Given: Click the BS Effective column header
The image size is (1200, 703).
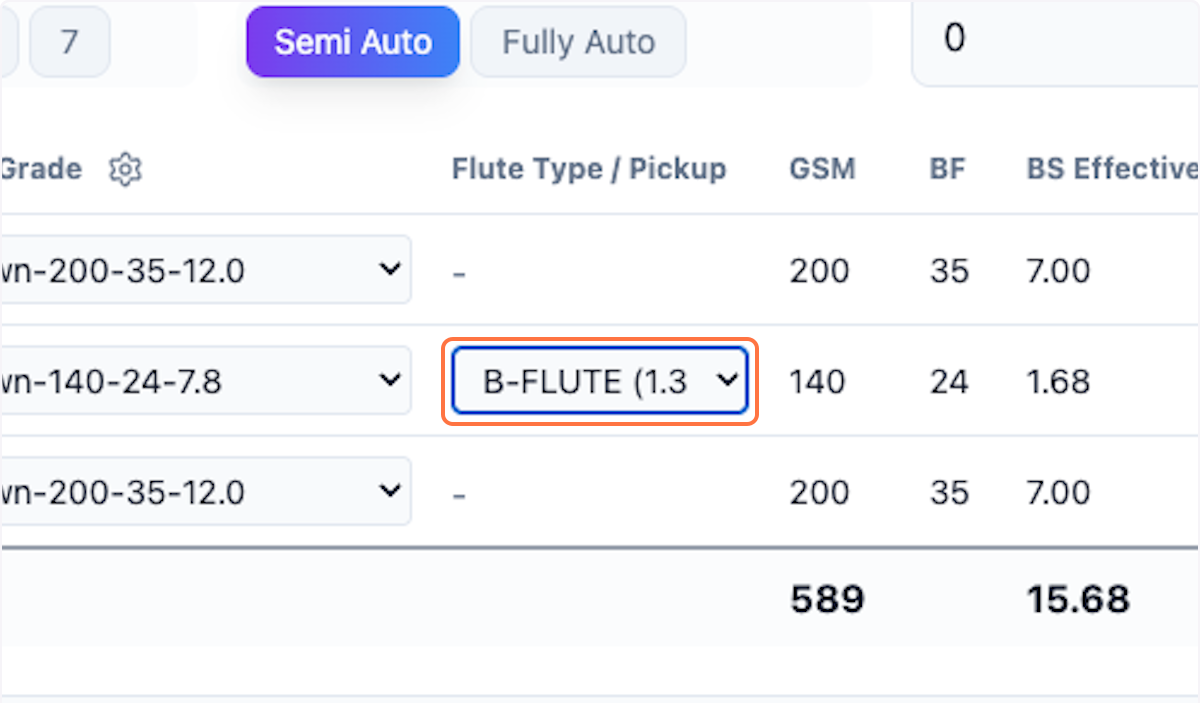Looking at the screenshot, I should tap(1112, 169).
